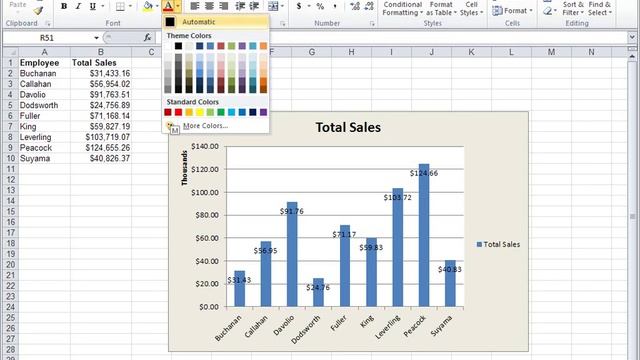Pick purple from Standard Colors
The image size is (640, 360).
263,112
